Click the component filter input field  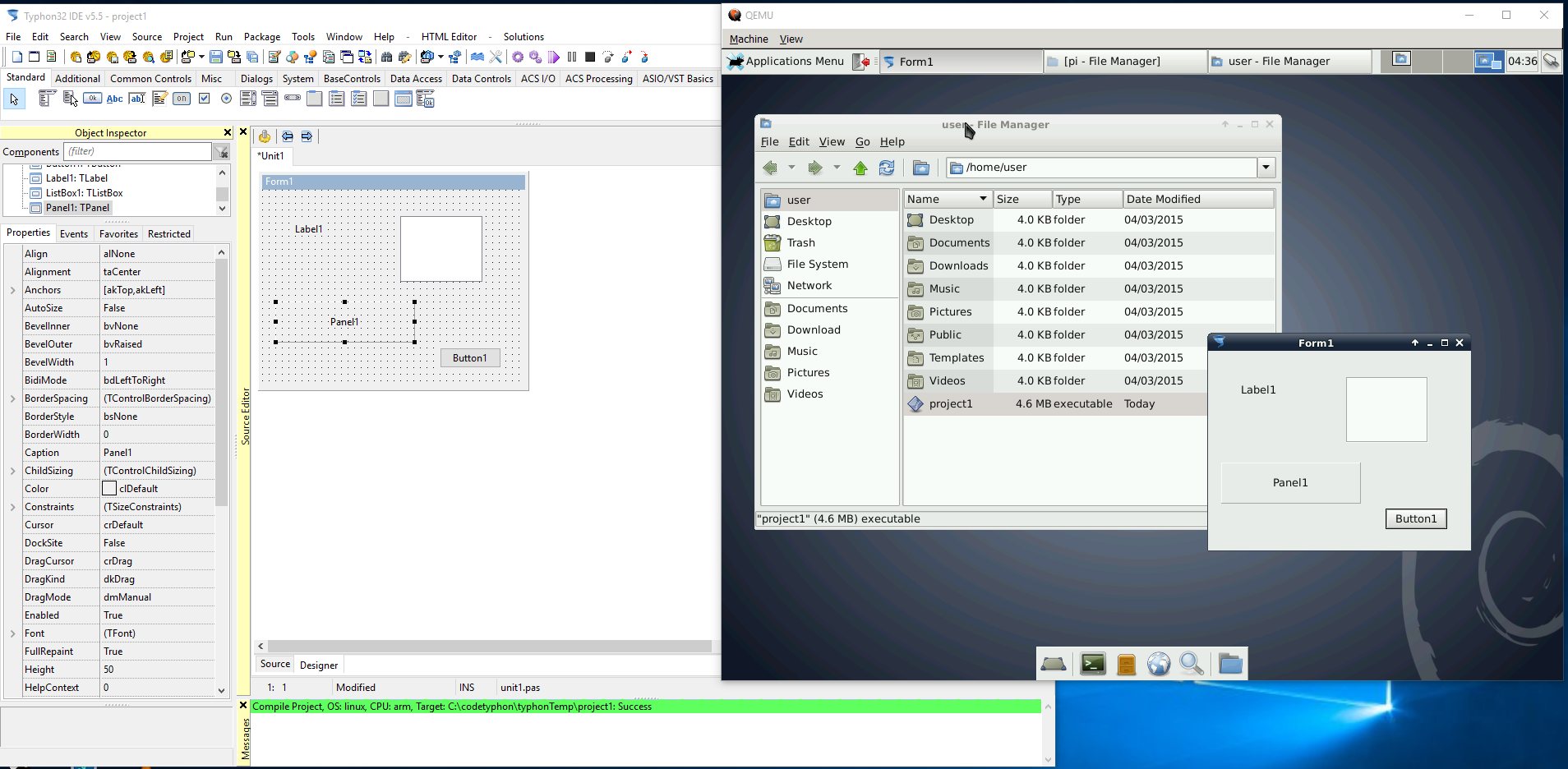click(138, 152)
